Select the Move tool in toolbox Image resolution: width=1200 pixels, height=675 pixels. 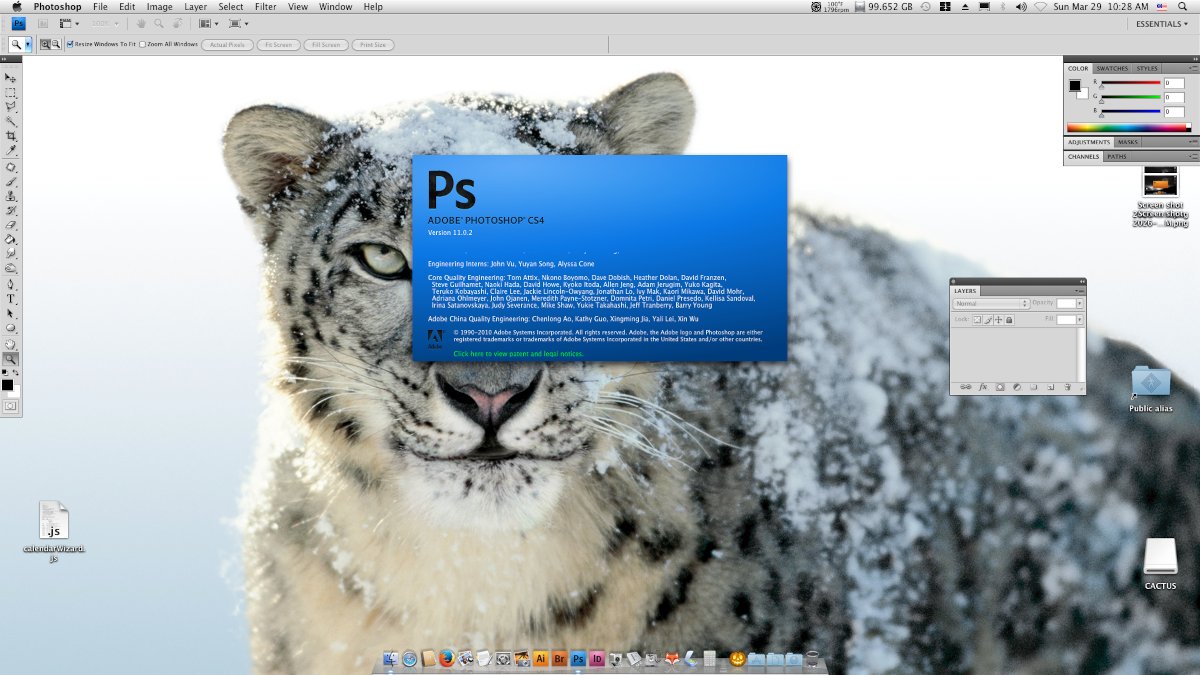coord(11,77)
